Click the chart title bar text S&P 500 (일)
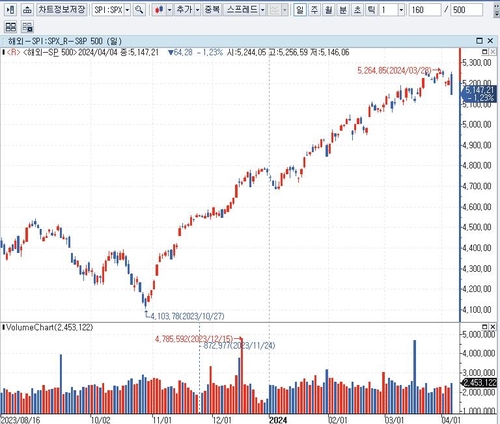This screenshot has height=424, width=500. [99, 41]
